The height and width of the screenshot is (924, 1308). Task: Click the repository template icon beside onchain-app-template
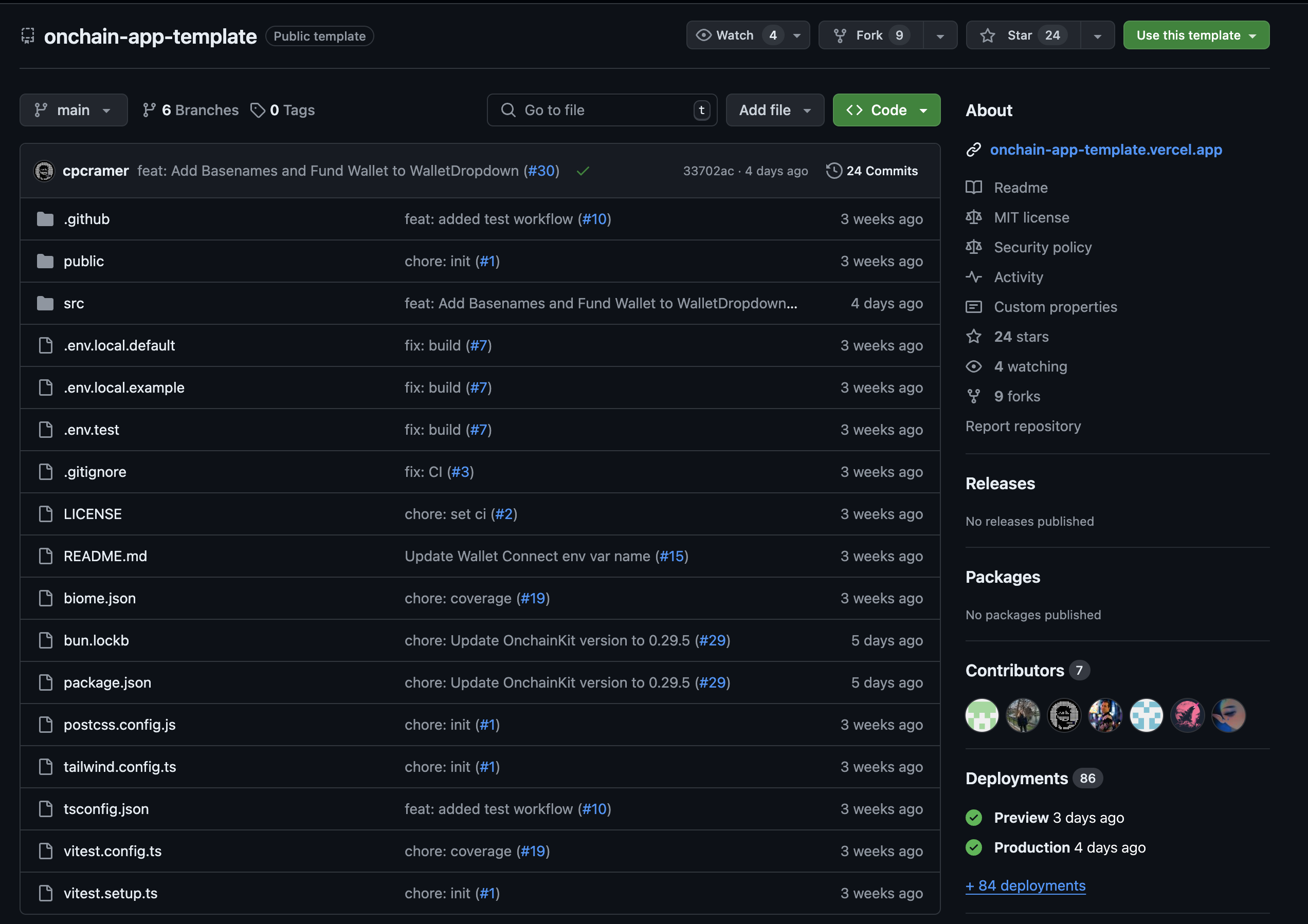pyautogui.click(x=28, y=36)
